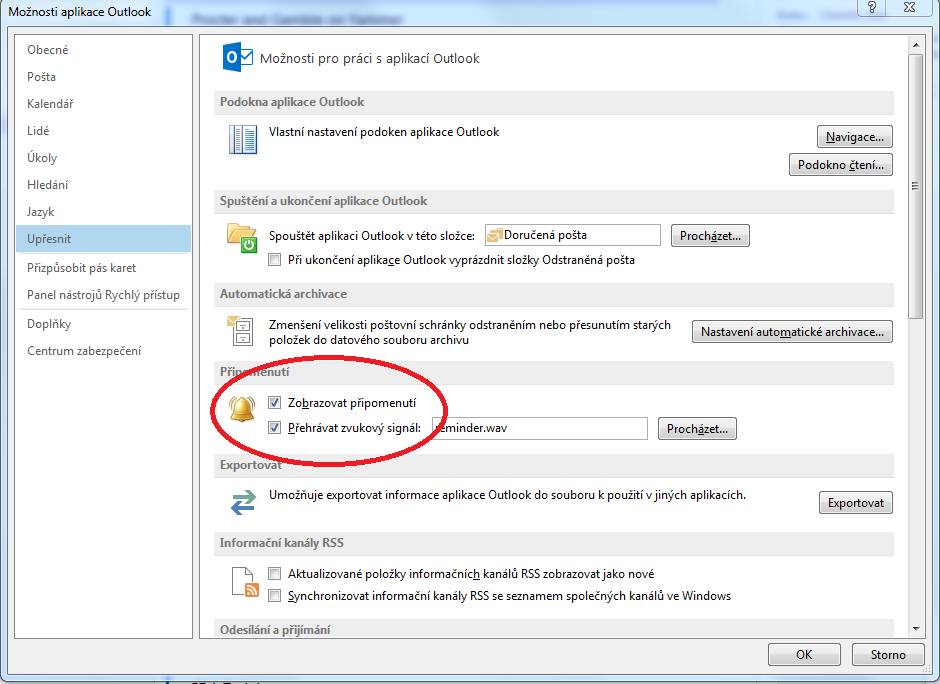Screen dimensions: 940x684
Task: Click the Outlook panes layout icon
Action: [x=243, y=139]
